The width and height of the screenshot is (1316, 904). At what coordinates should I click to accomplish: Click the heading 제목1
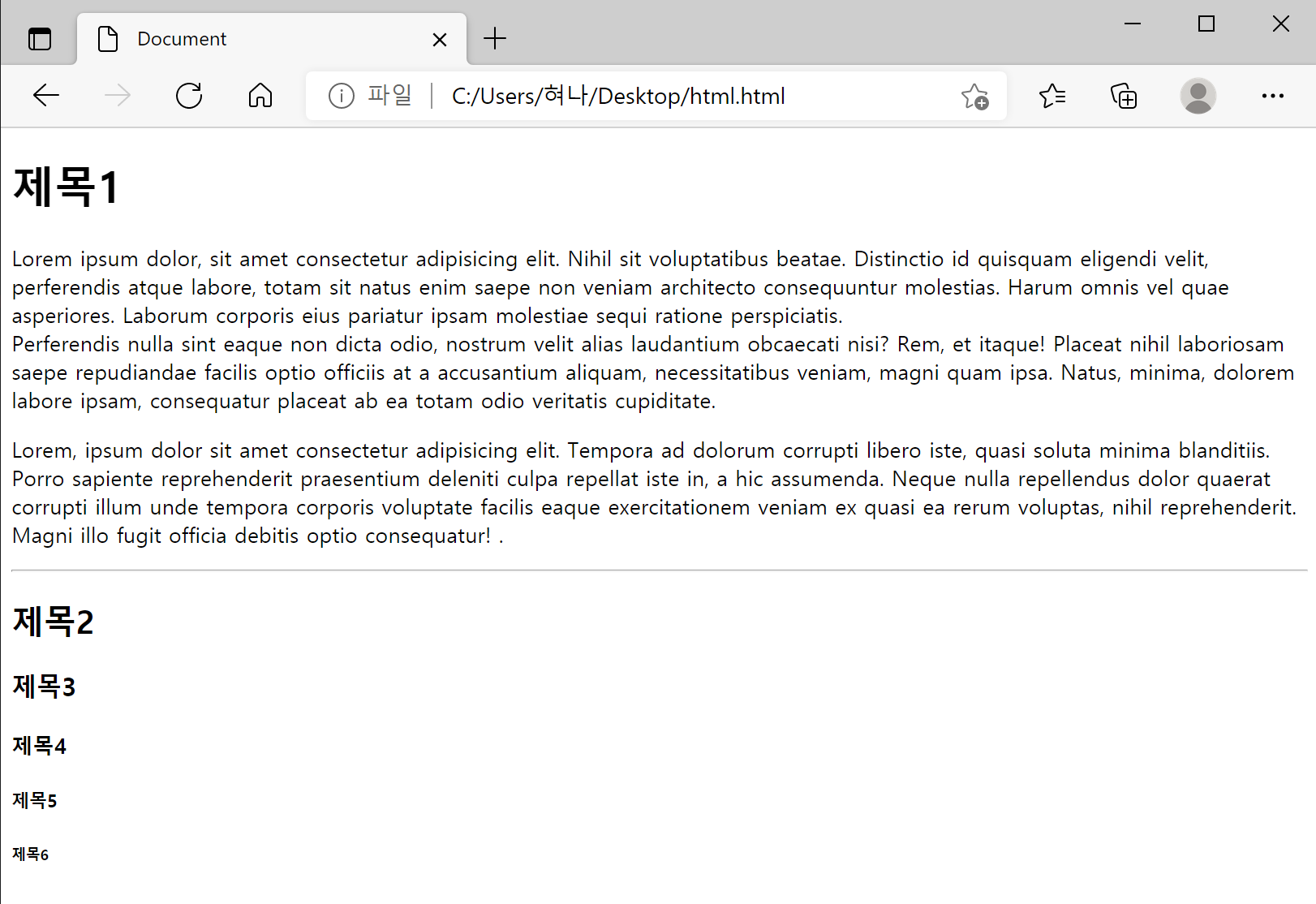point(66,187)
